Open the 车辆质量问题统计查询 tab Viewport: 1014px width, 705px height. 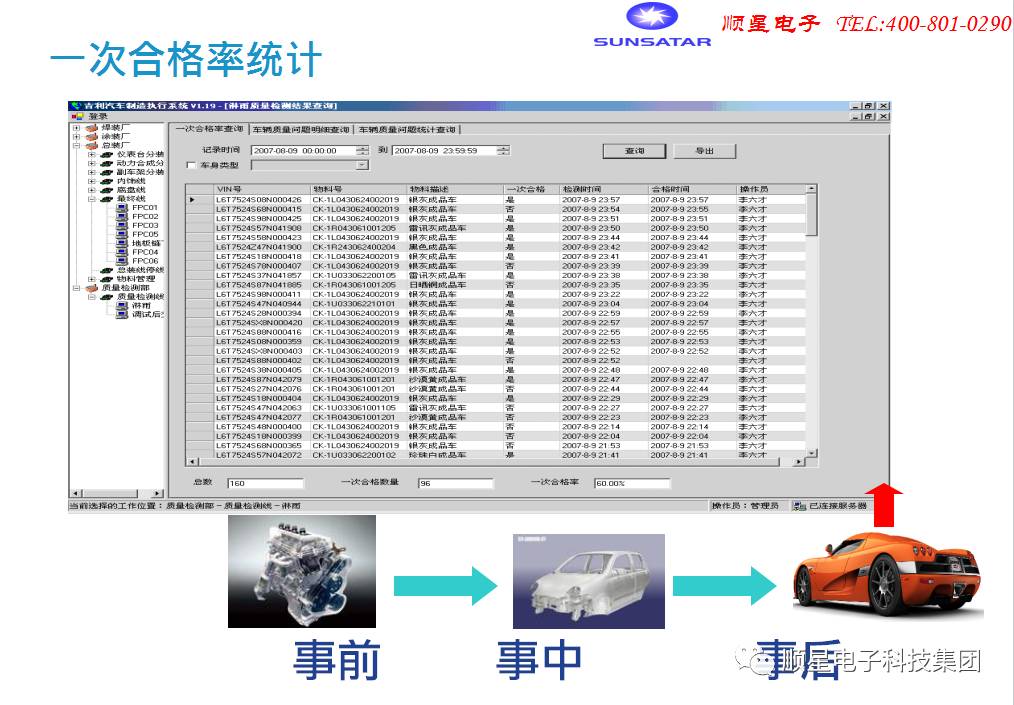[x=407, y=130]
